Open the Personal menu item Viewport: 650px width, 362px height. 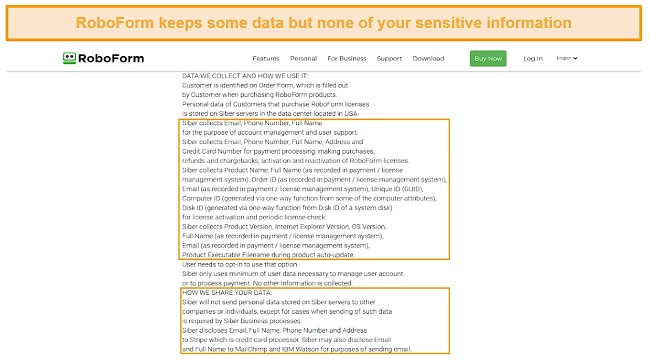pos(303,58)
